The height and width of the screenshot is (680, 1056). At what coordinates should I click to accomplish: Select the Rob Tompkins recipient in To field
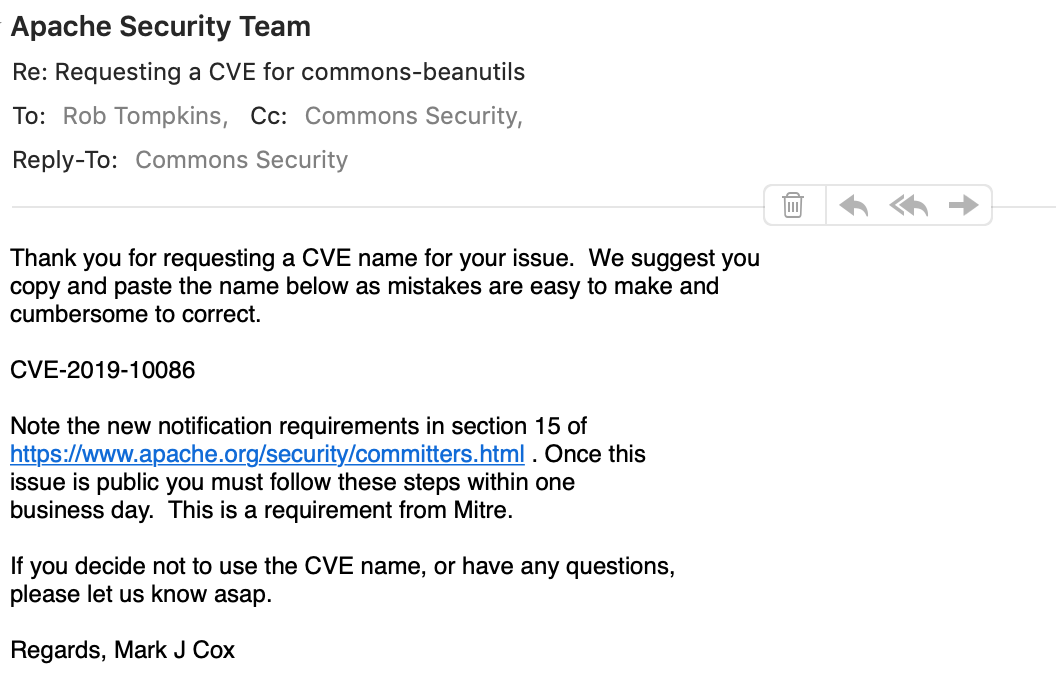(142, 116)
